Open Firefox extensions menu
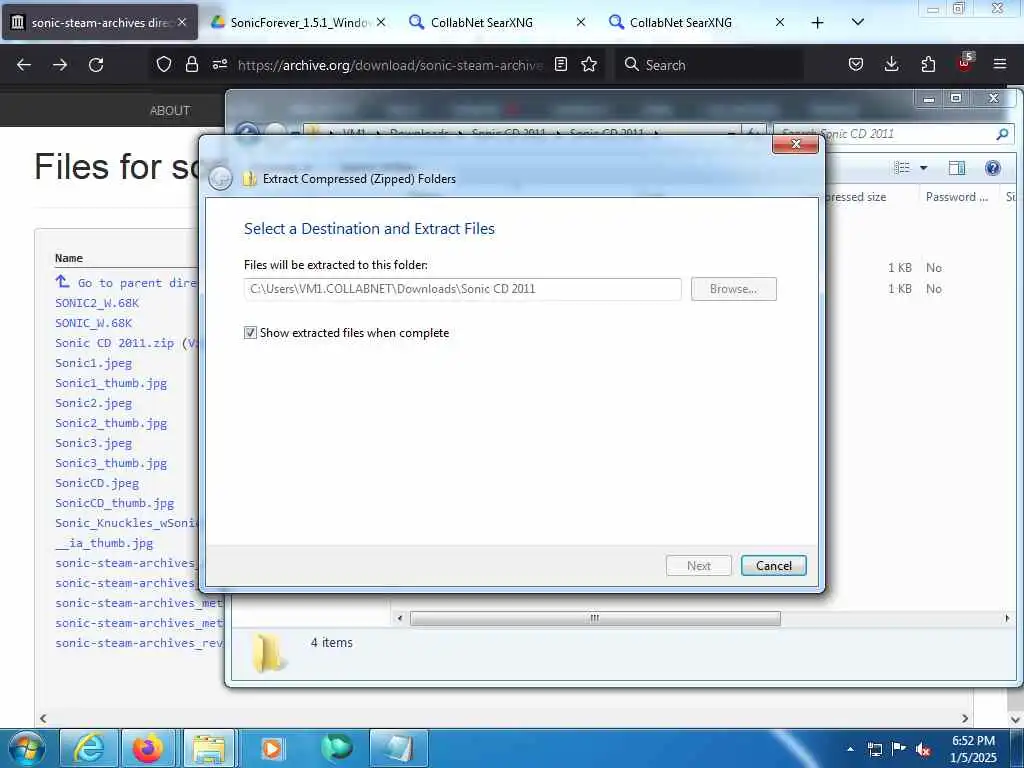 point(928,64)
